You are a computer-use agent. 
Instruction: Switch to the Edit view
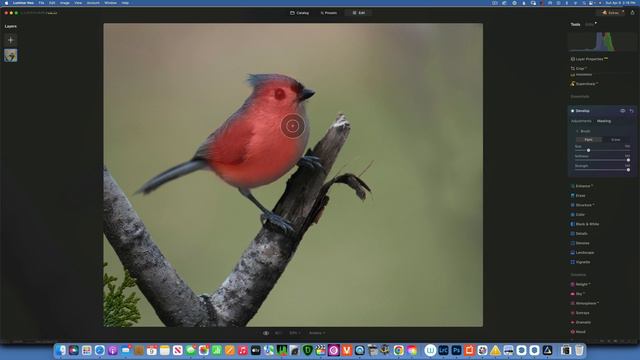pyautogui.click(x=359, y=13)
